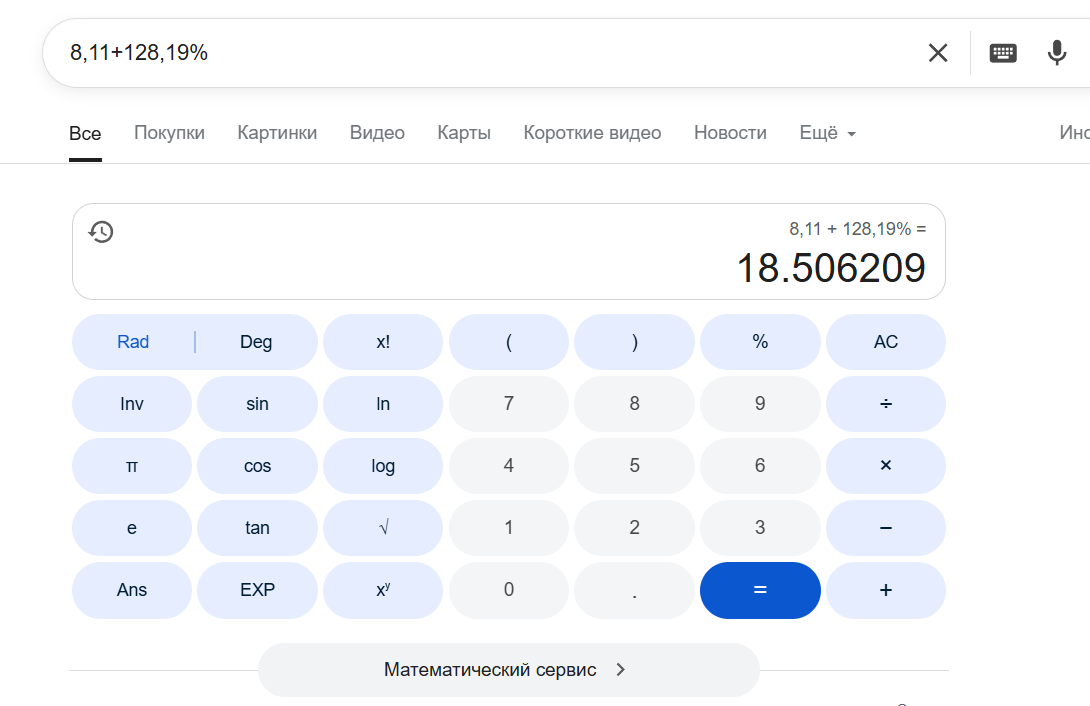
Task: Open the Покупки tab
Action: tap(169, 133)
